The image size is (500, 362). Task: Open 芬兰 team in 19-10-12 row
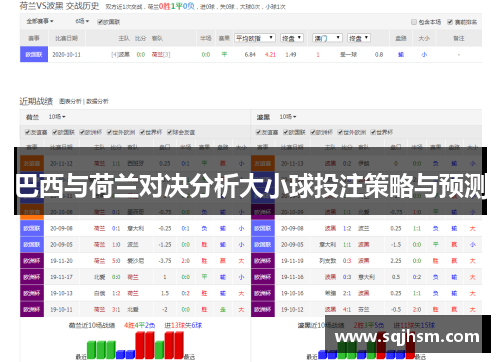click(x=364, y=310)
